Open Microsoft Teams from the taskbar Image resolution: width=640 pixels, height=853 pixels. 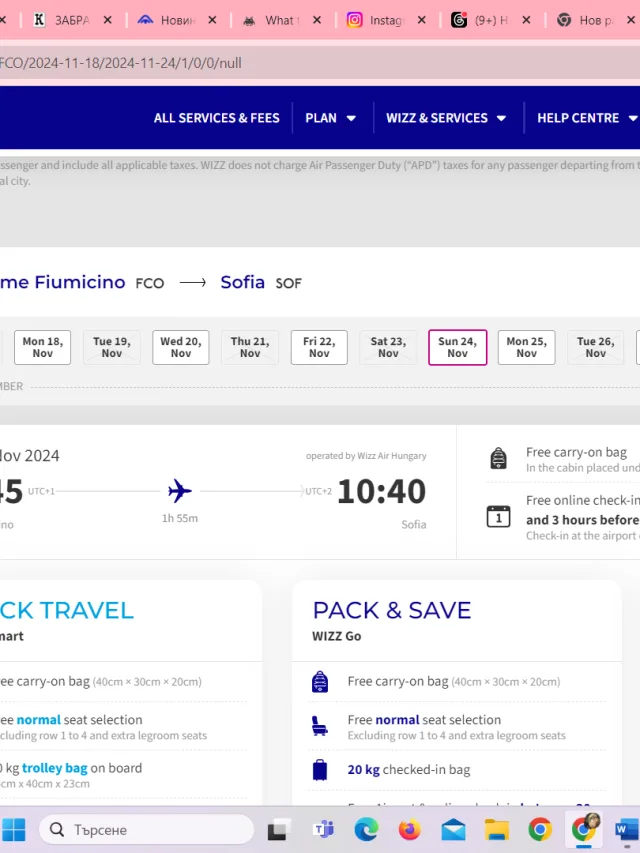tap(324, 830)
